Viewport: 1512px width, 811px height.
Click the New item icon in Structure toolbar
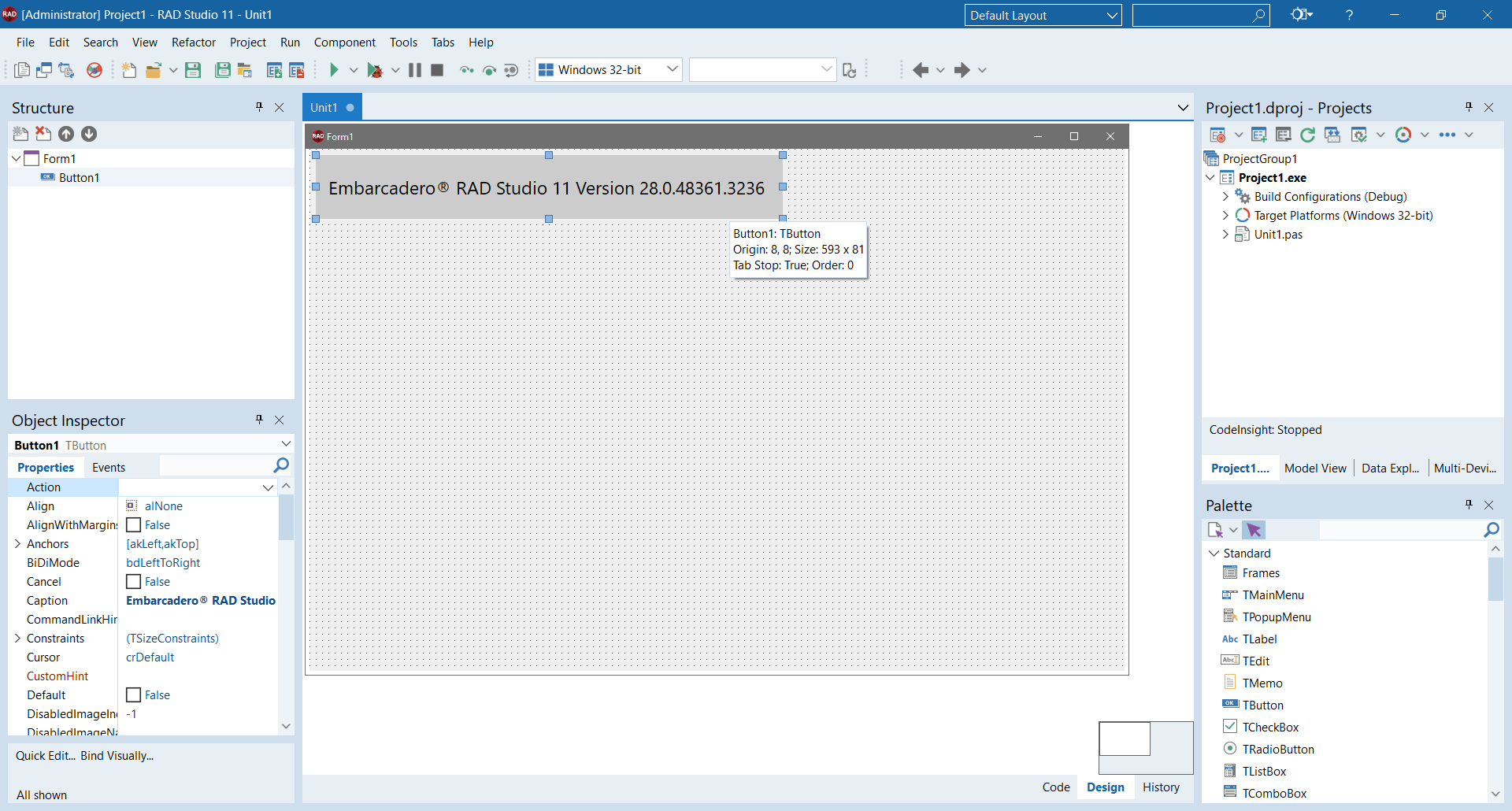(20, 134)
